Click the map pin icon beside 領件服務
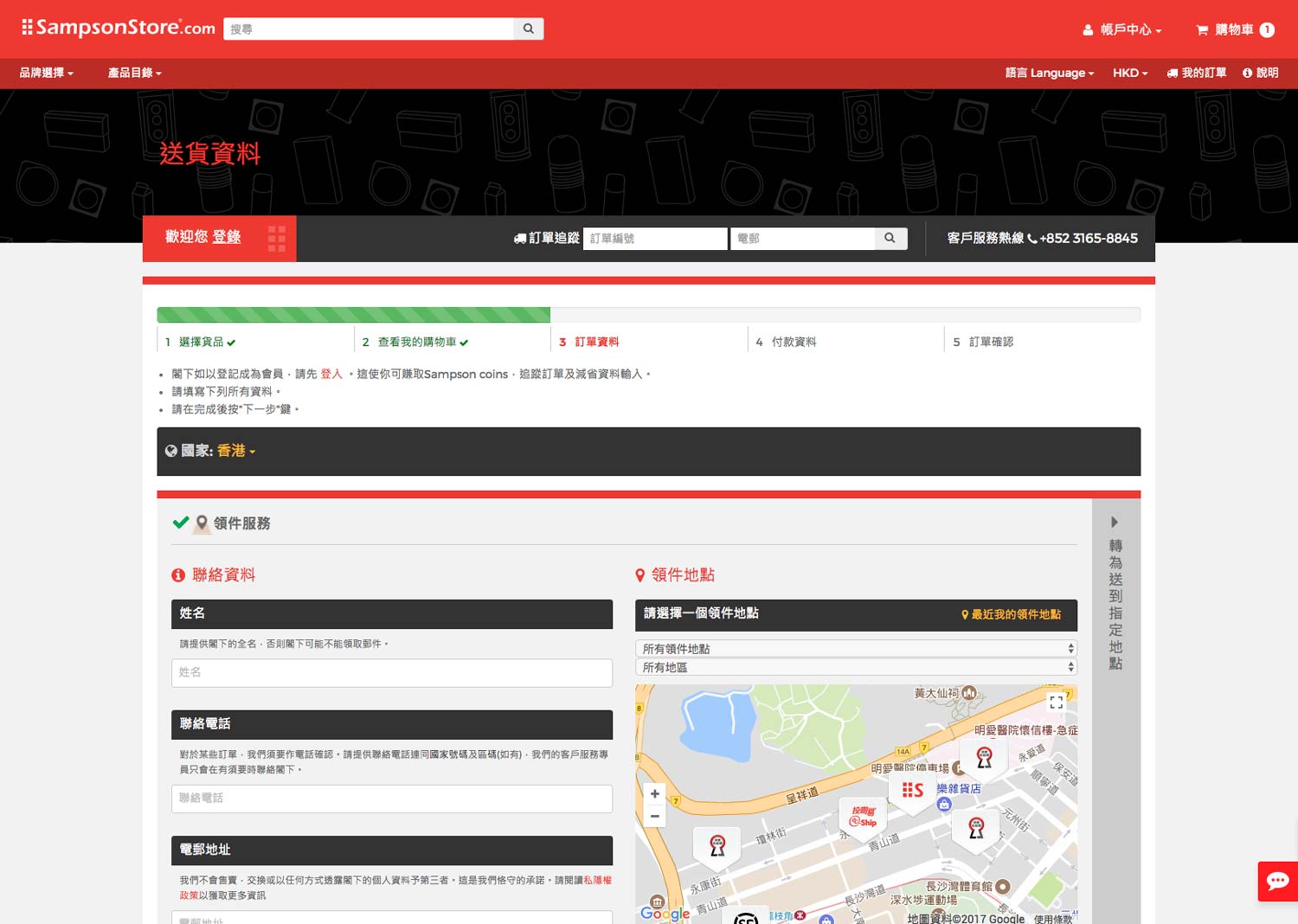Screen dimensions: 1298x924 [202, 523]
